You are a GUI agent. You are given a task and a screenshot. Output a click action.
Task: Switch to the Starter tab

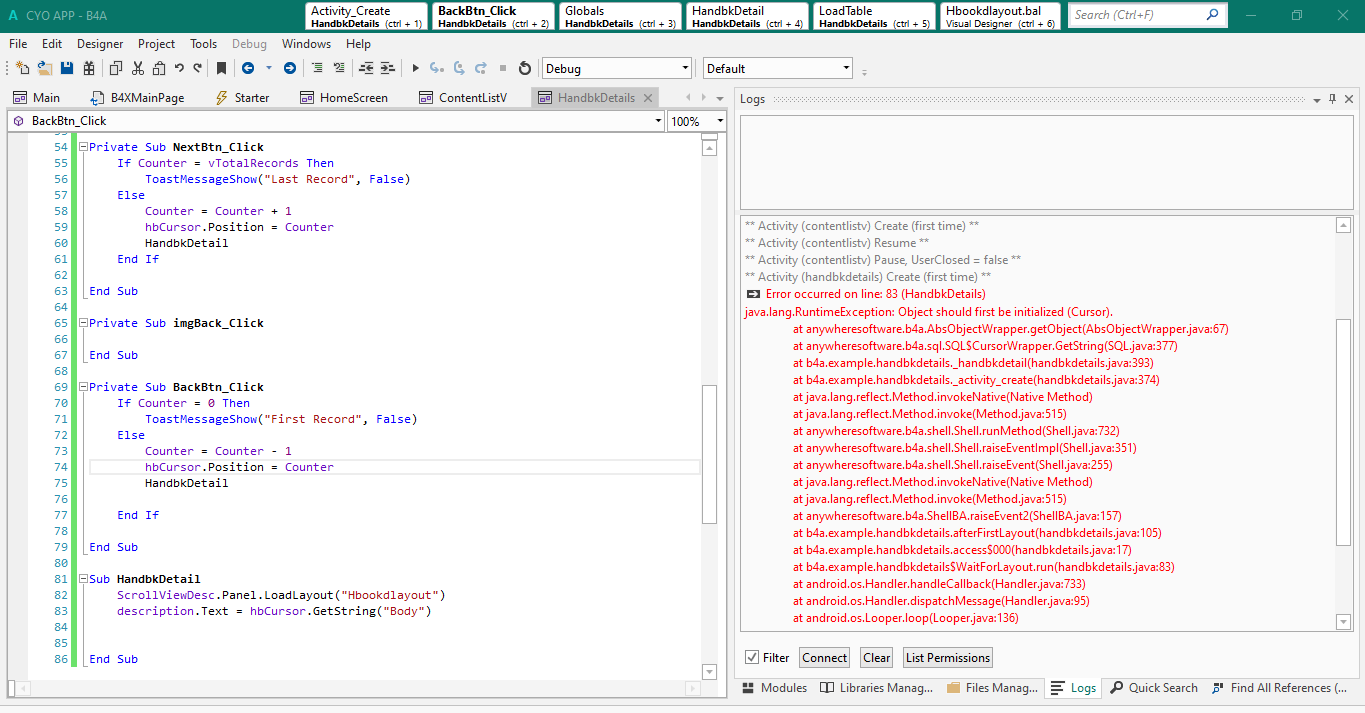[x=243, y=97]
